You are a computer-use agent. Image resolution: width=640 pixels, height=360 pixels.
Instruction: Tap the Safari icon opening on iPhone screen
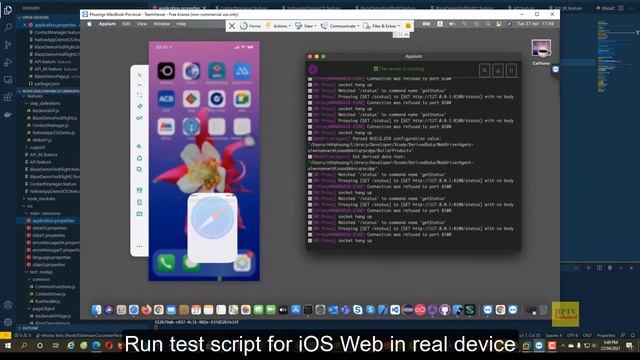click(212, 217)
